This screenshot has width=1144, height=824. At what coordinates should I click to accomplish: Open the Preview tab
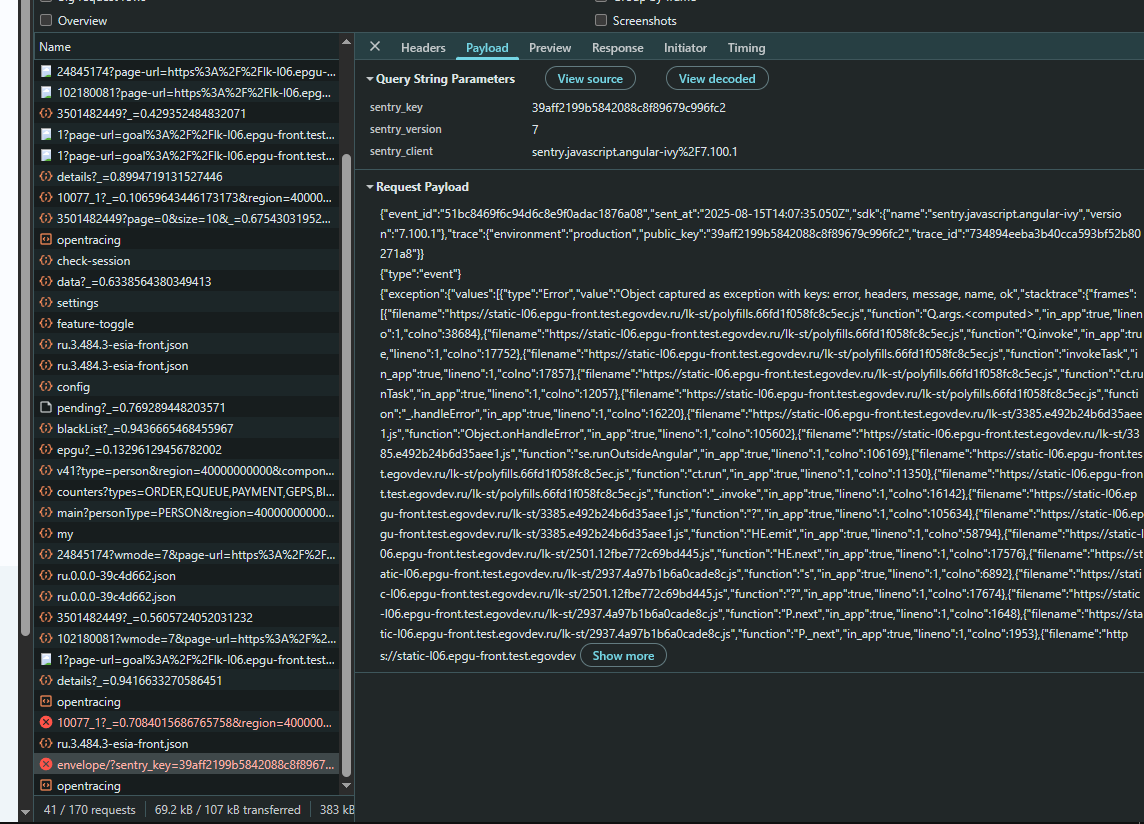550,47
